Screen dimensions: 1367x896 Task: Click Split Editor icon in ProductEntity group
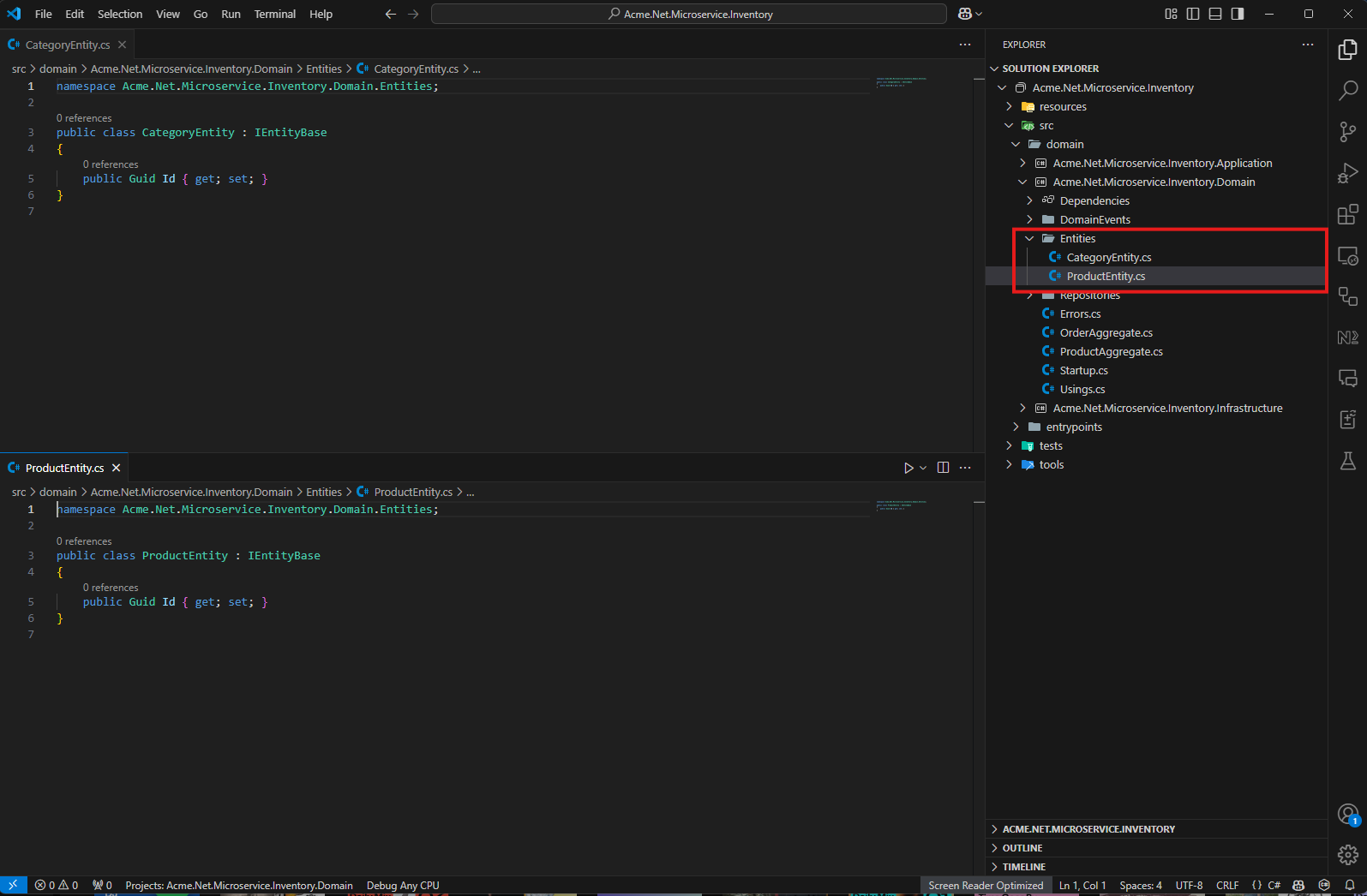pyautogui.click(x=943, y=468)
